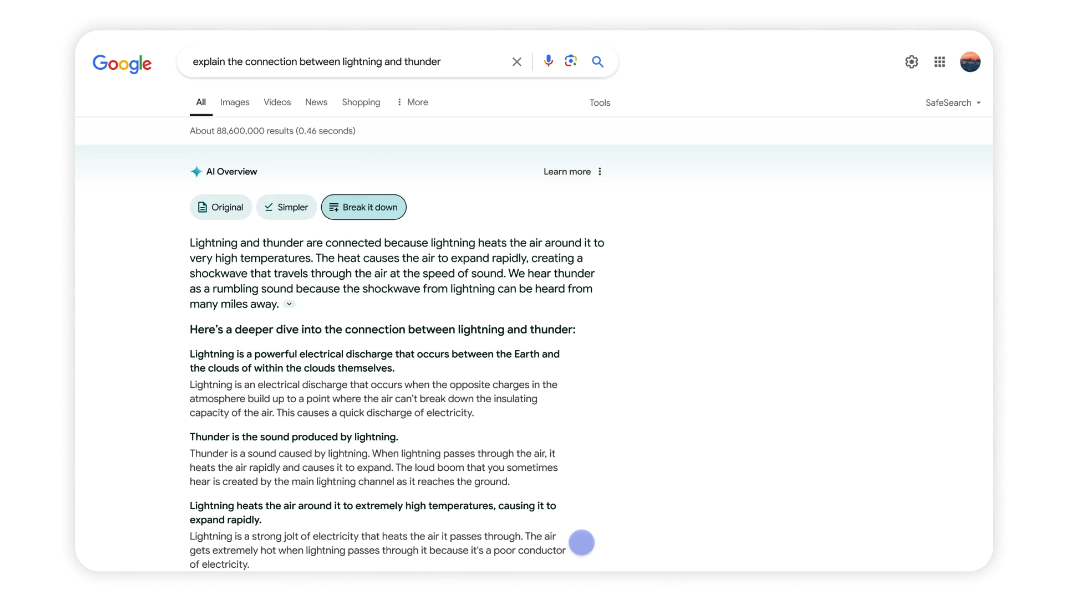1069x604 pixels.
Task: Open the settings gear icon
Action: click(911, 62)
